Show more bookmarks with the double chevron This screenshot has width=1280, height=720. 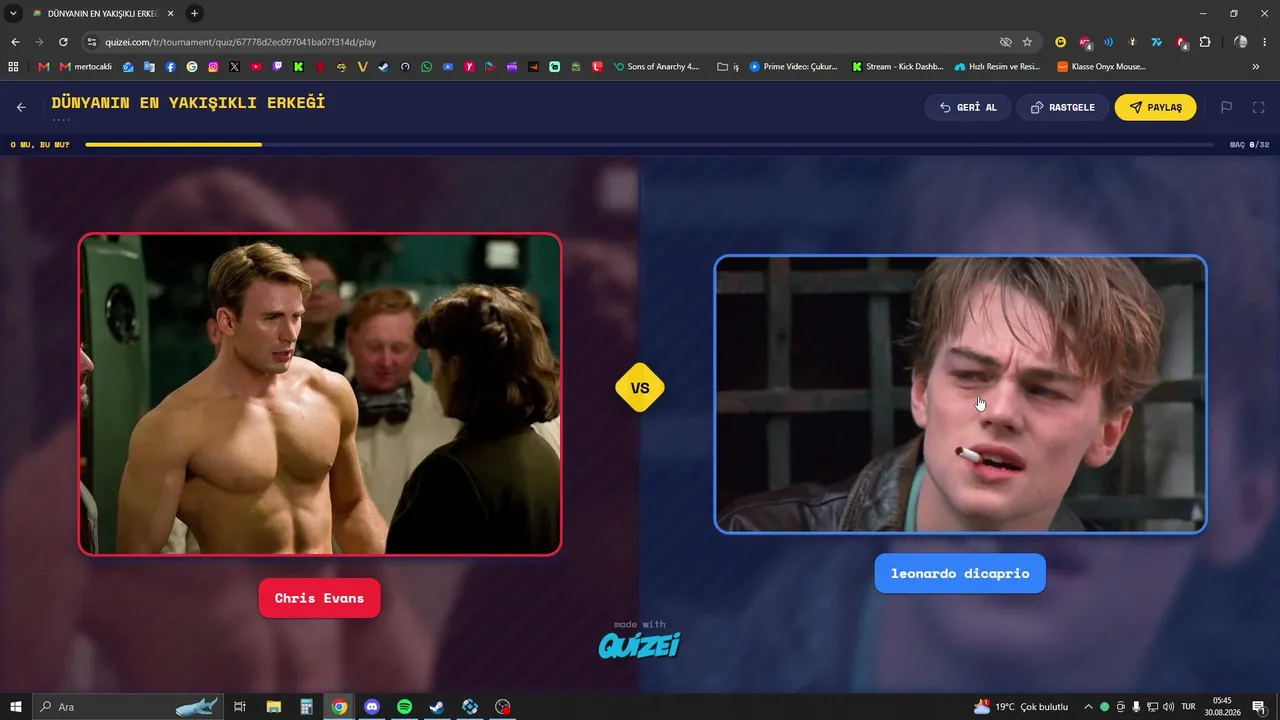1256,67
